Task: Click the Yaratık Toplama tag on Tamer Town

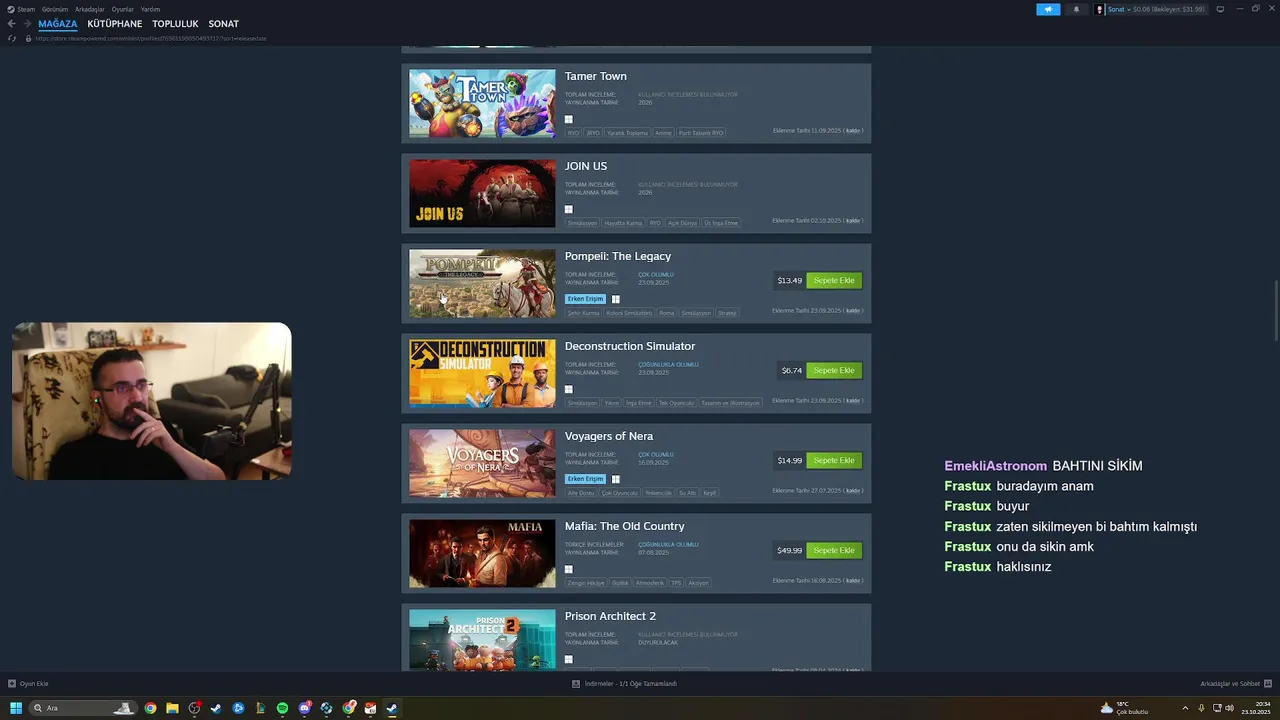Action: [x=628, y=133]
